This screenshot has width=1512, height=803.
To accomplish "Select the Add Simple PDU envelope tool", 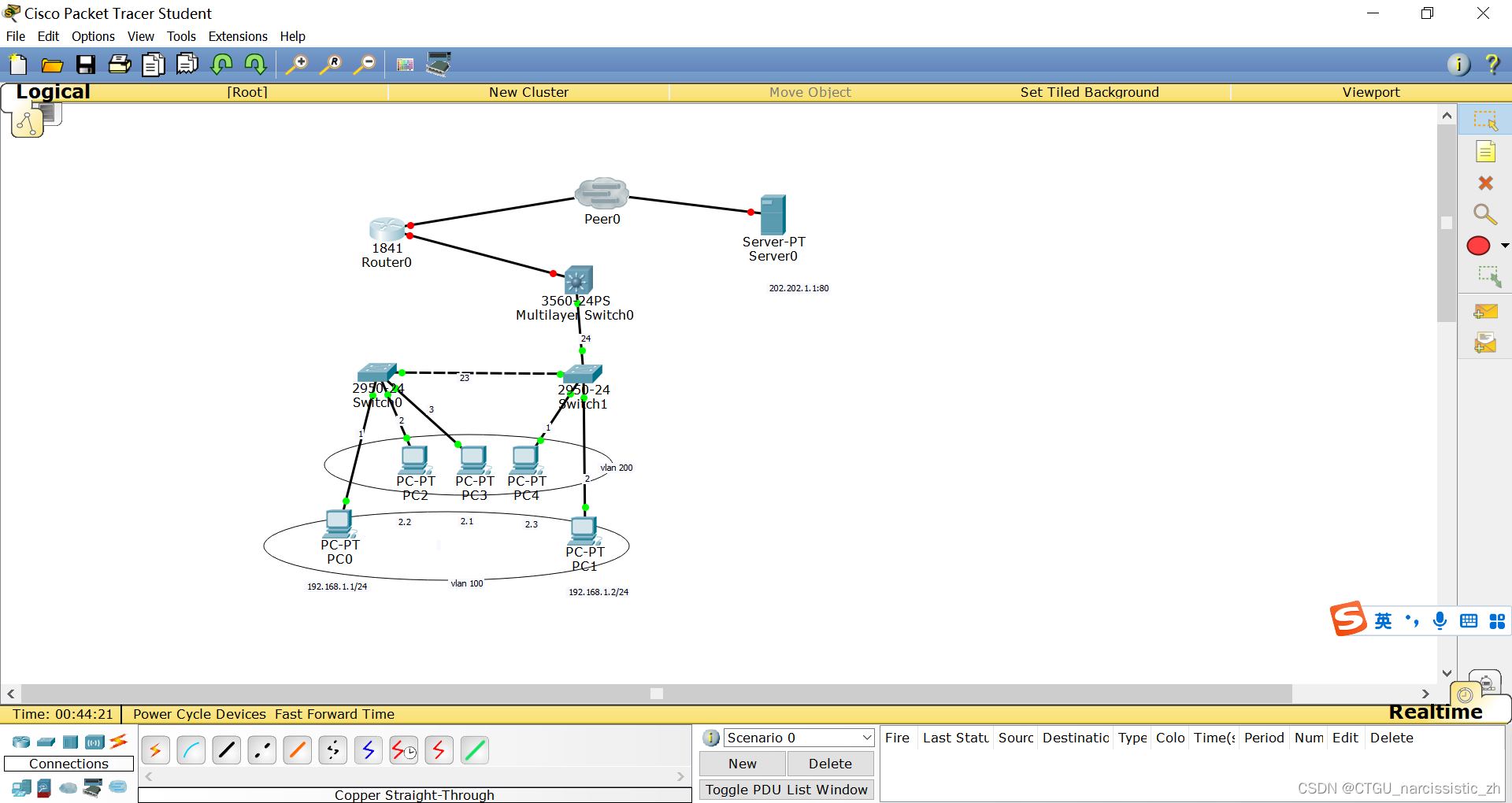I will (x=1487, y=312).
